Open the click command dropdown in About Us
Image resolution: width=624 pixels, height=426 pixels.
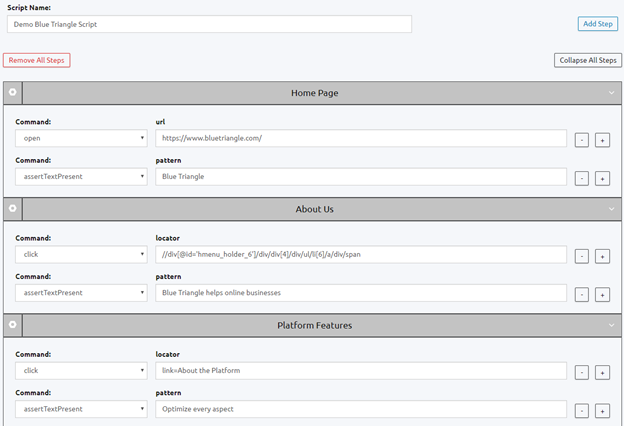[81, 254]
